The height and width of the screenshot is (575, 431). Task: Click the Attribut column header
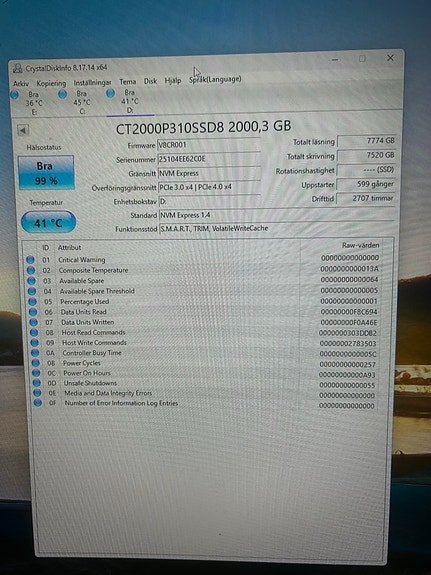tap(69, 248)
